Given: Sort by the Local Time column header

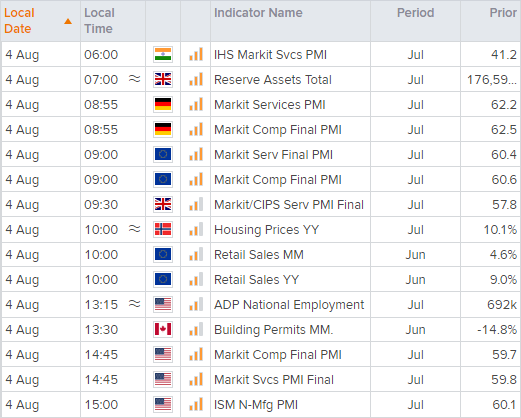Looking at the screenshot, I should coord(99,21).
